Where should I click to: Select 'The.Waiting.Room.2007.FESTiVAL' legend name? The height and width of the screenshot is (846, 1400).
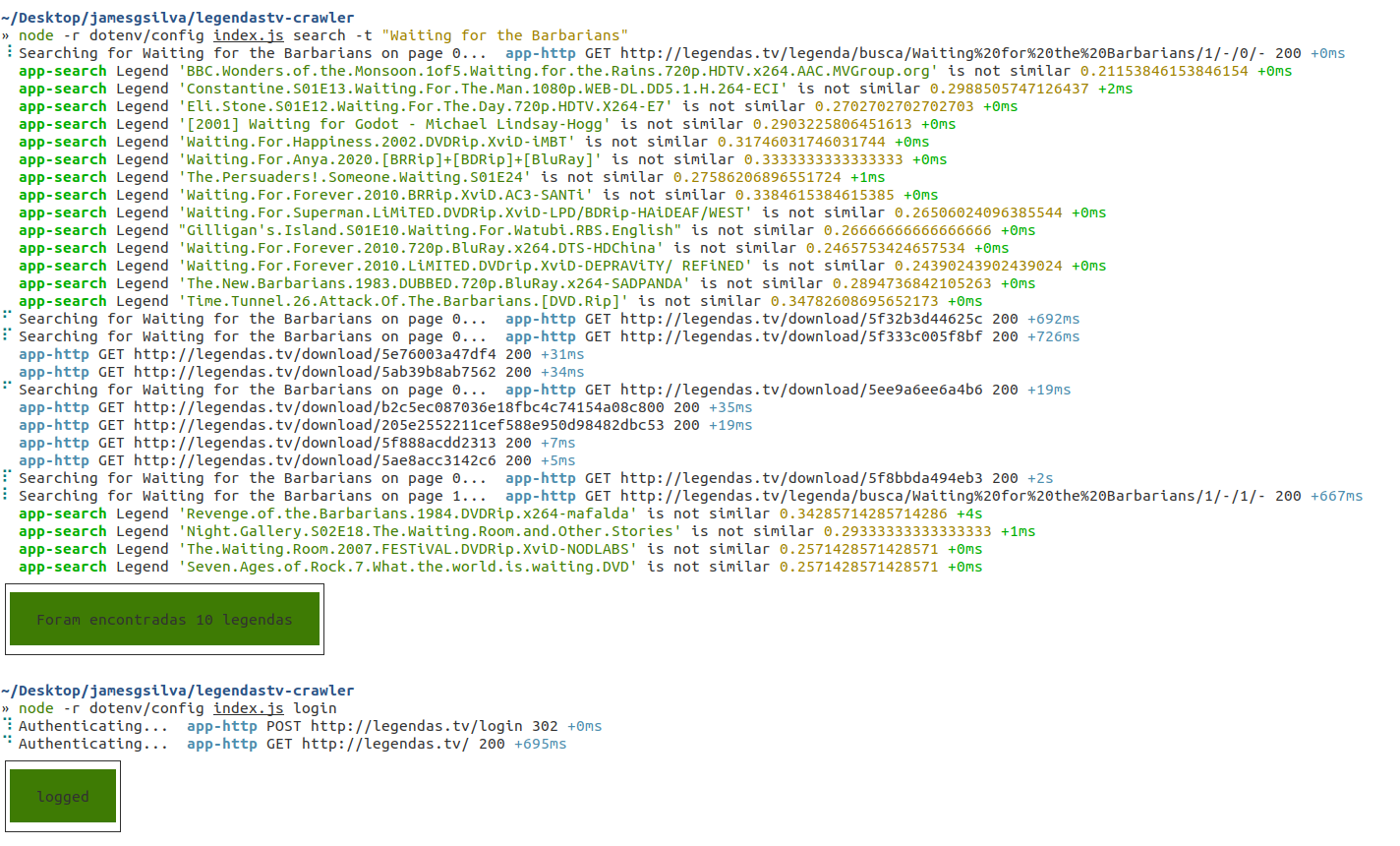tap(408, 549)
